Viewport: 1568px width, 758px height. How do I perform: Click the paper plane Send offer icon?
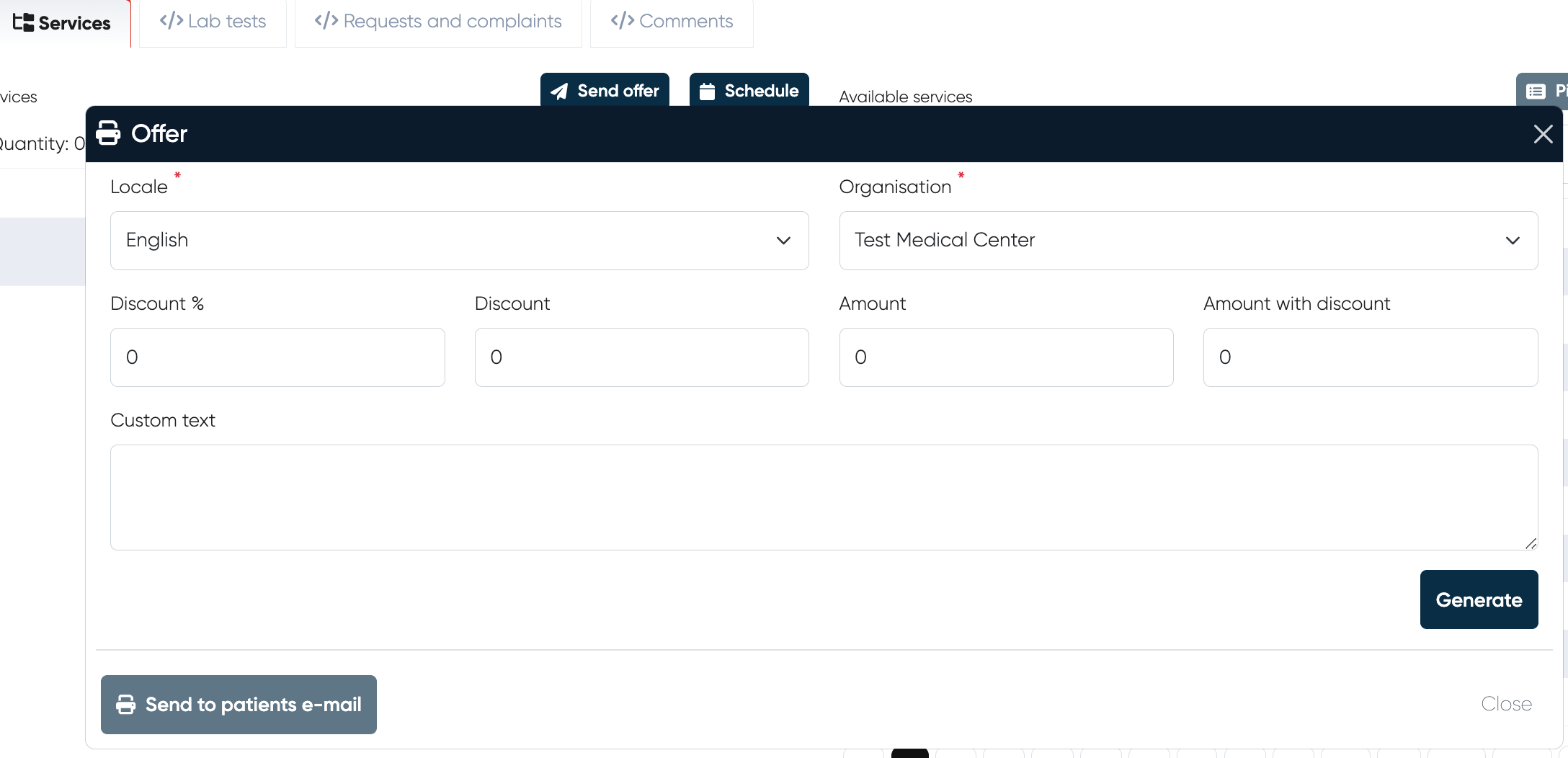click(559, 92)
